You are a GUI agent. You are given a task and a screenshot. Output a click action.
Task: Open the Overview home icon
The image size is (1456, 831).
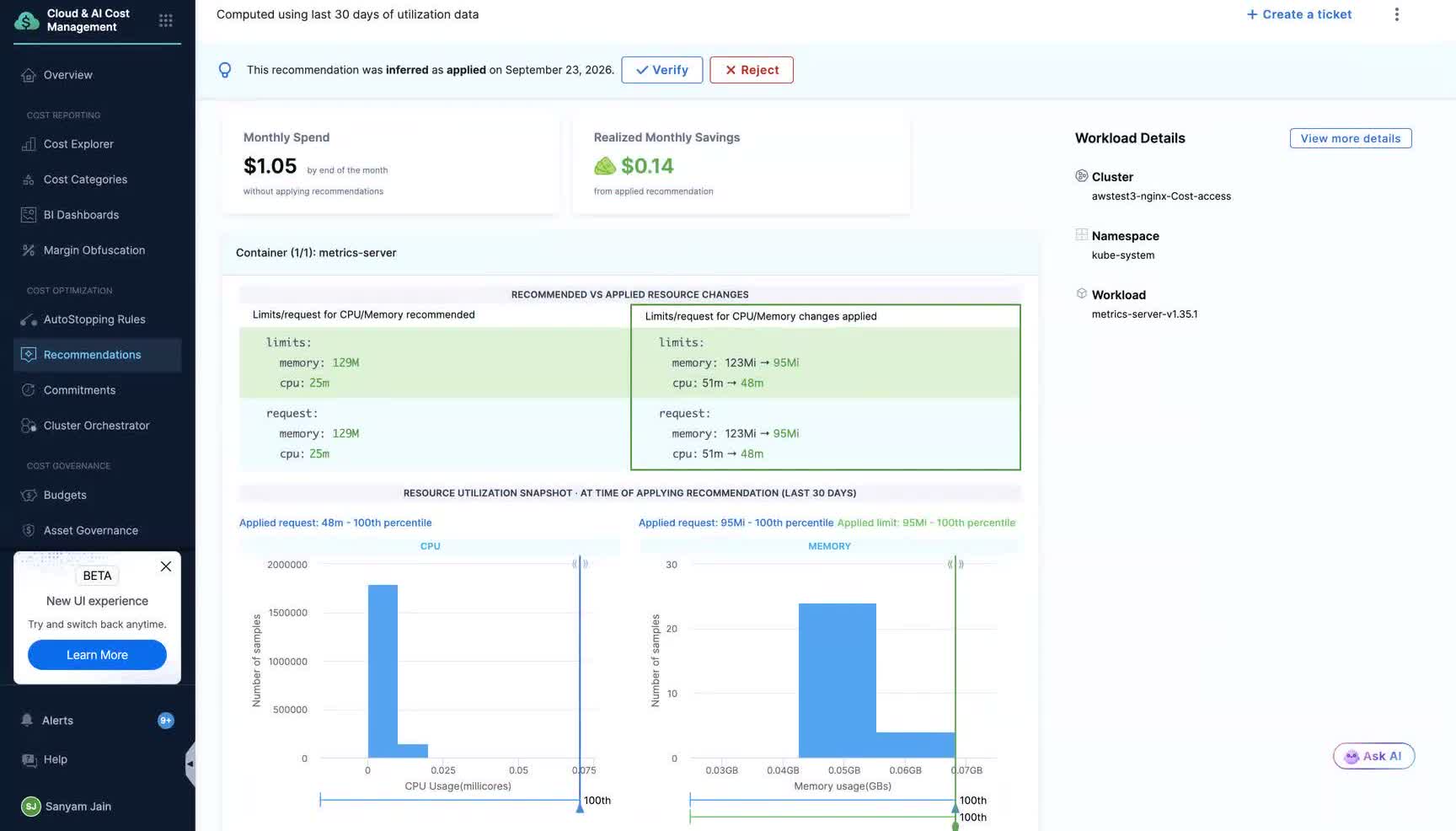pyautogui.click(x=29, y=75)
